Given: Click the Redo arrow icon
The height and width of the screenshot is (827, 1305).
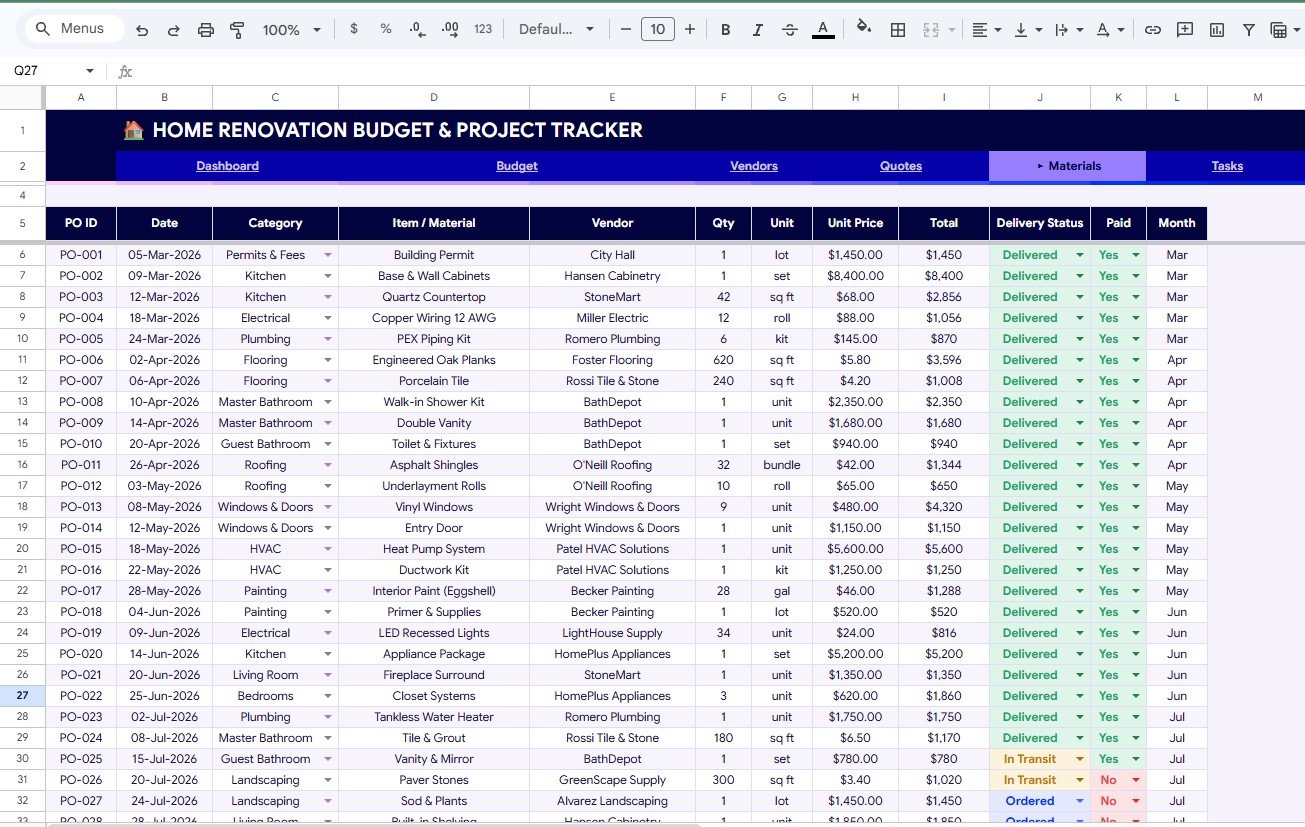Looking at the screenshot, I should [x=174, y=30].
